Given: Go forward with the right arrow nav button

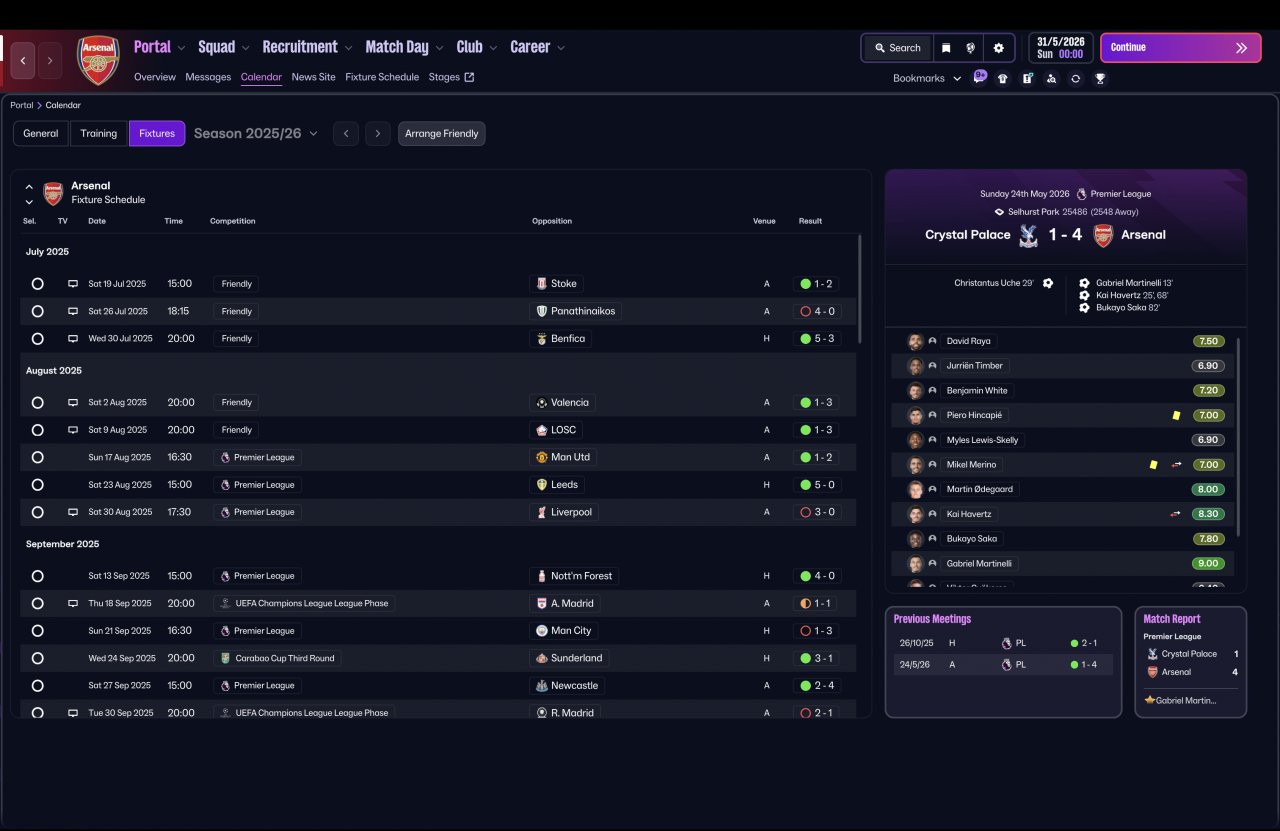Looking at the screenshot, I should pyautogui.click(x=49, y=60).
